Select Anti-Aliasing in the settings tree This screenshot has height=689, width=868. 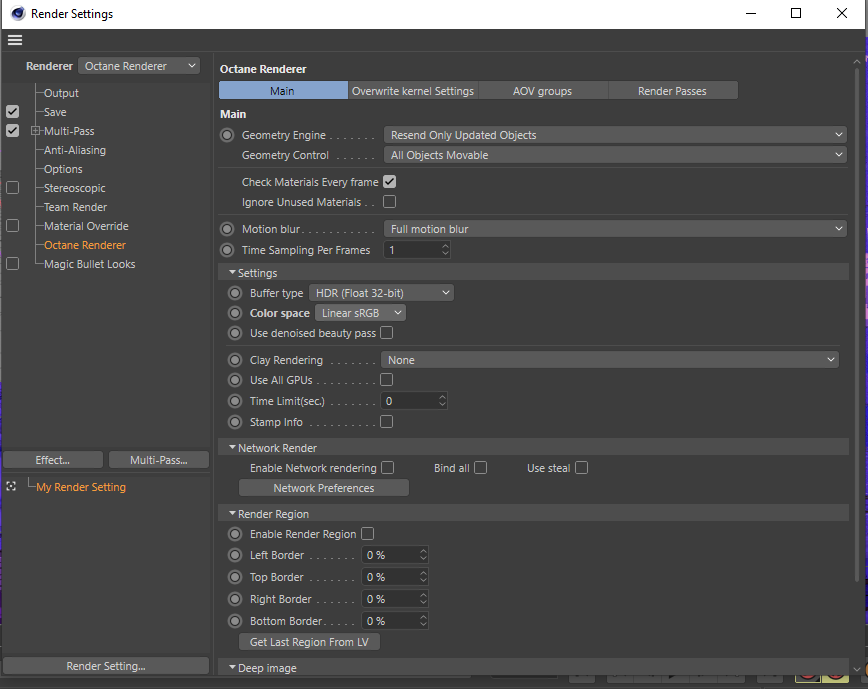[75, 150]
